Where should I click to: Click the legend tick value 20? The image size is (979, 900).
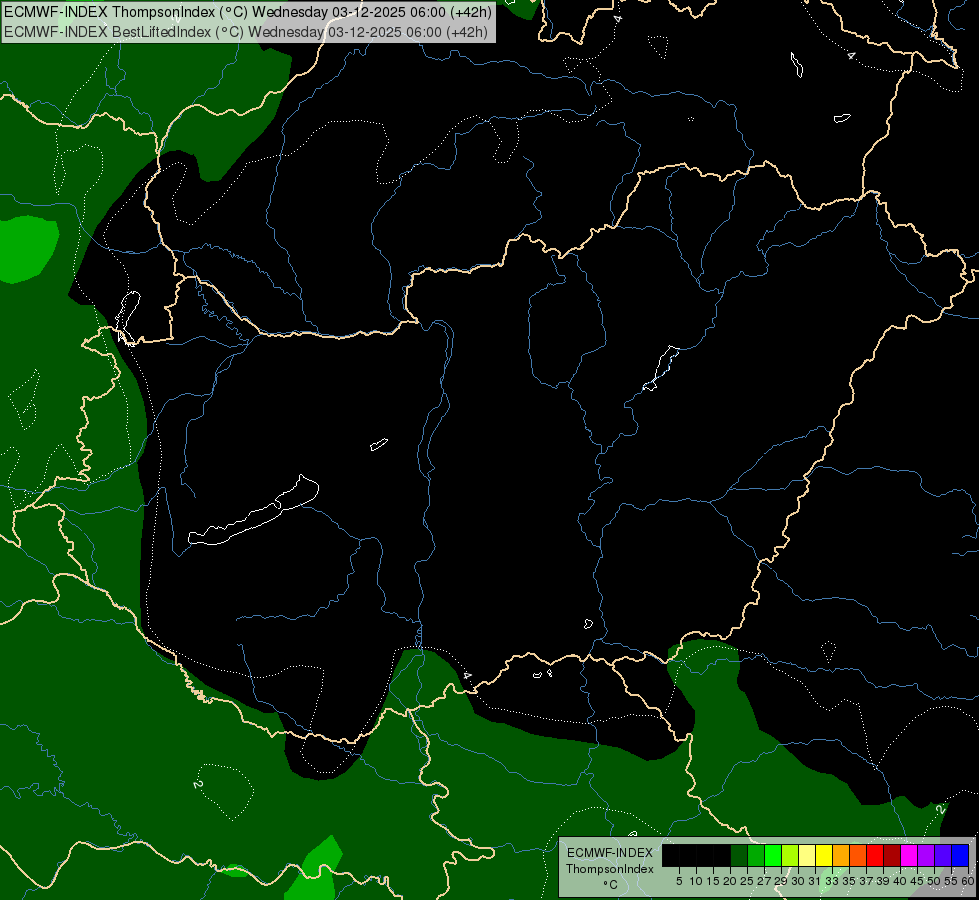(730, 881)
